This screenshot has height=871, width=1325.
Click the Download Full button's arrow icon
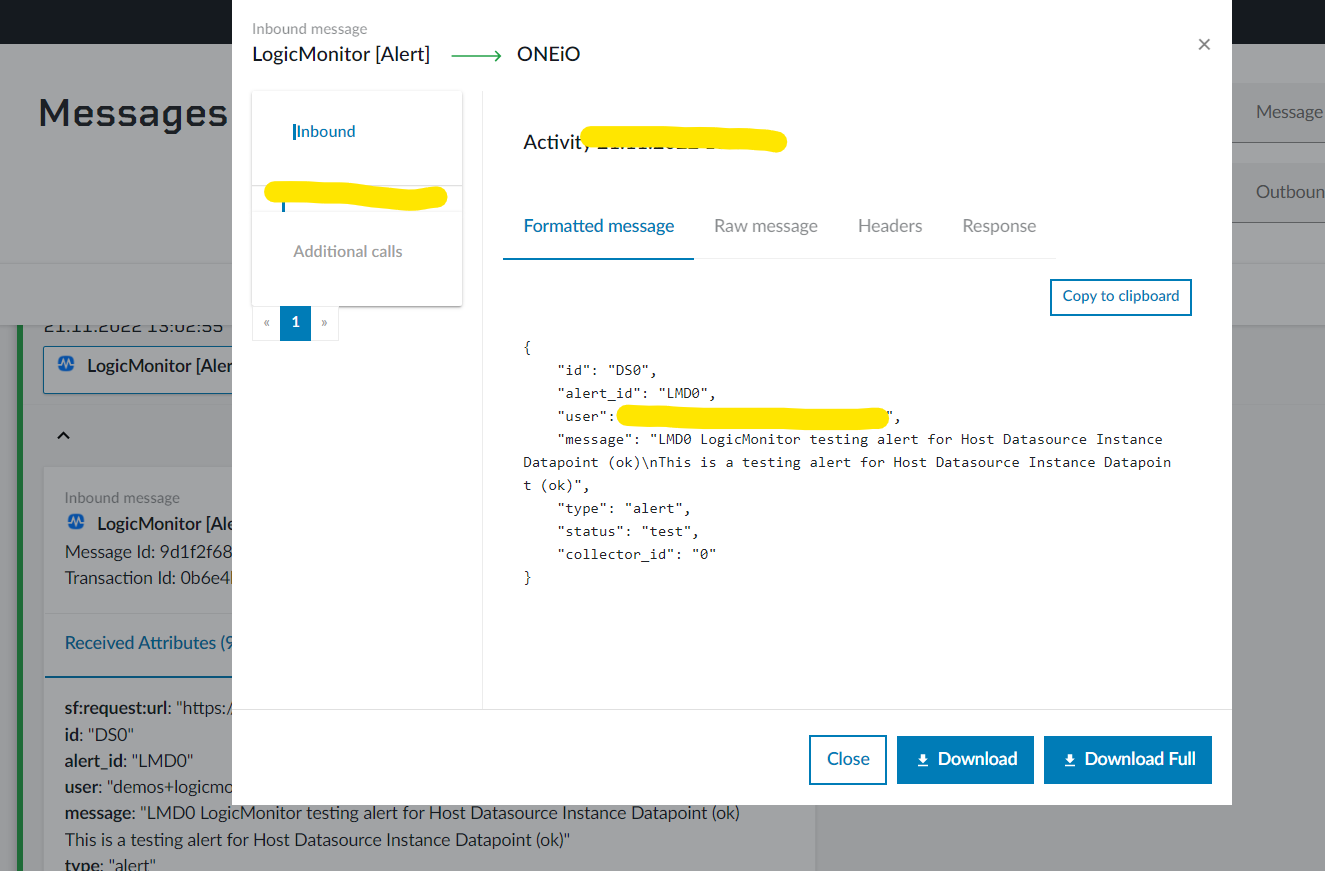[x=1069, y=760]
